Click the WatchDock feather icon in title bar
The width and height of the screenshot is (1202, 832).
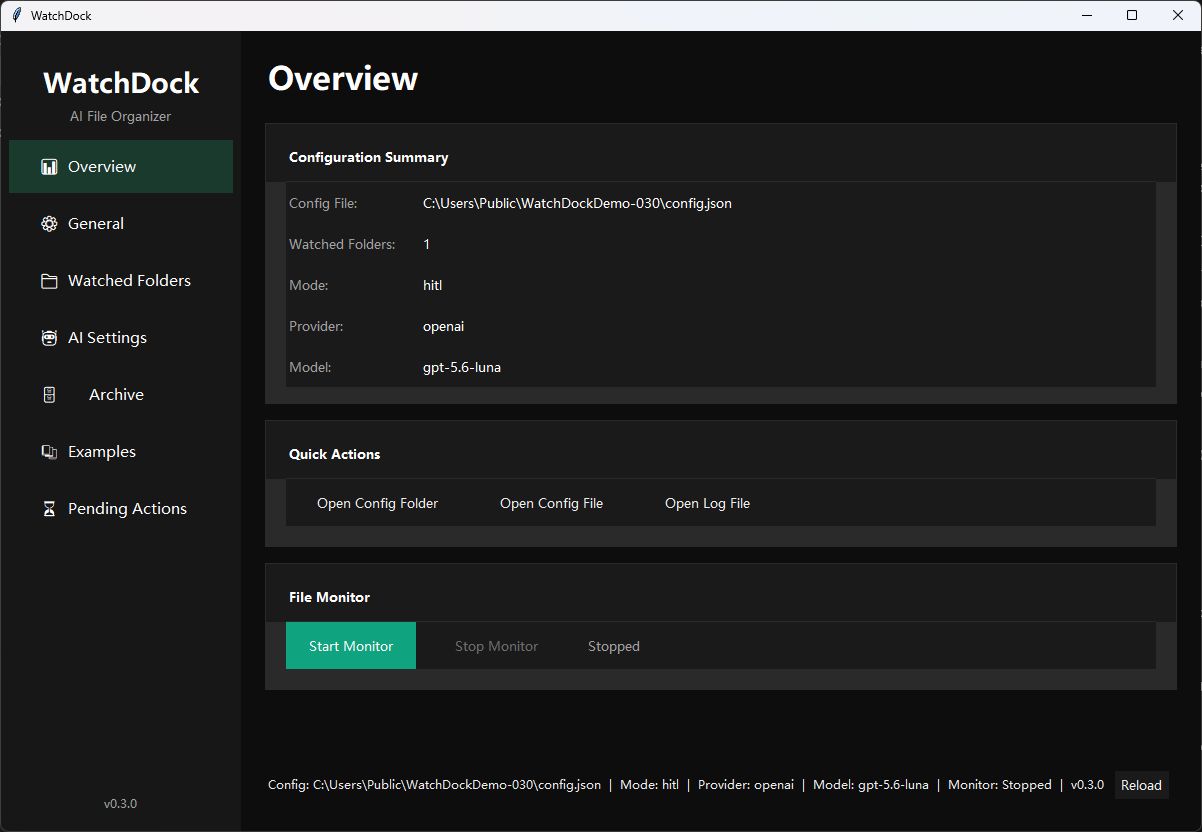click(16, 15)
